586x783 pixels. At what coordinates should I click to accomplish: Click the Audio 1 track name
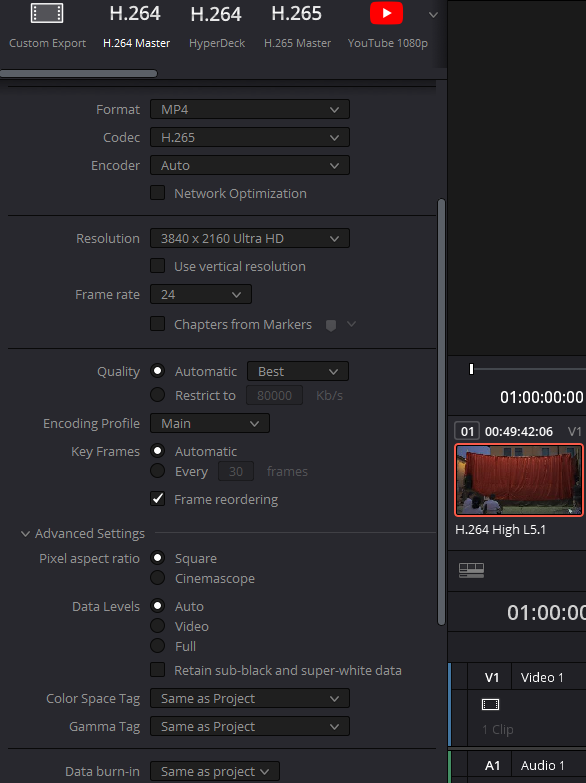click(x=543, y=766)
